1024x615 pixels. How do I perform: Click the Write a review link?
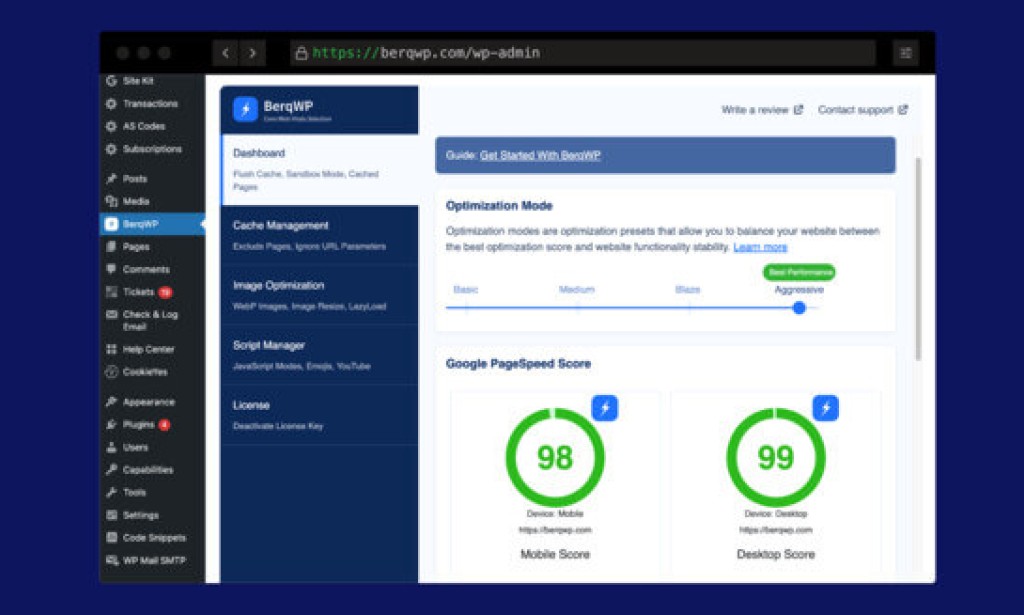(x=761, y=110)
